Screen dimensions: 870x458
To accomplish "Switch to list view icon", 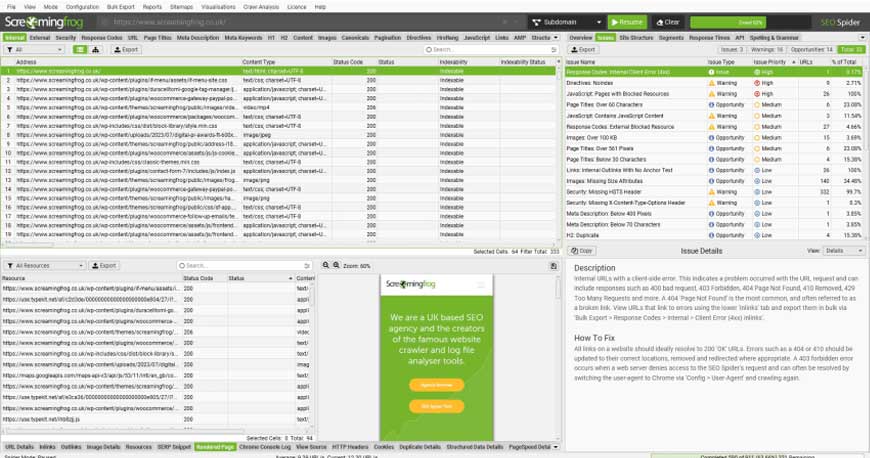I will click(x=80, y=49).
